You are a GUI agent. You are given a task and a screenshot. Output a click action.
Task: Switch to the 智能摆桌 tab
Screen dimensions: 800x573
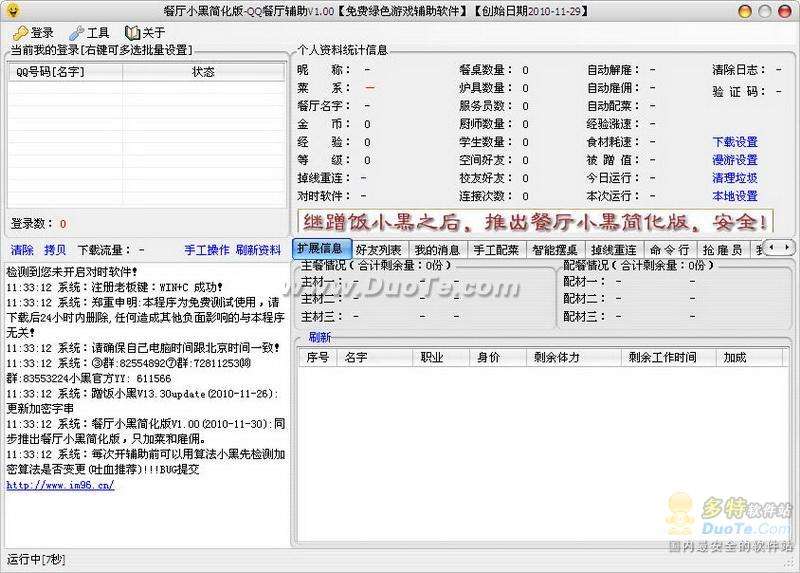[x=555, y=250]
